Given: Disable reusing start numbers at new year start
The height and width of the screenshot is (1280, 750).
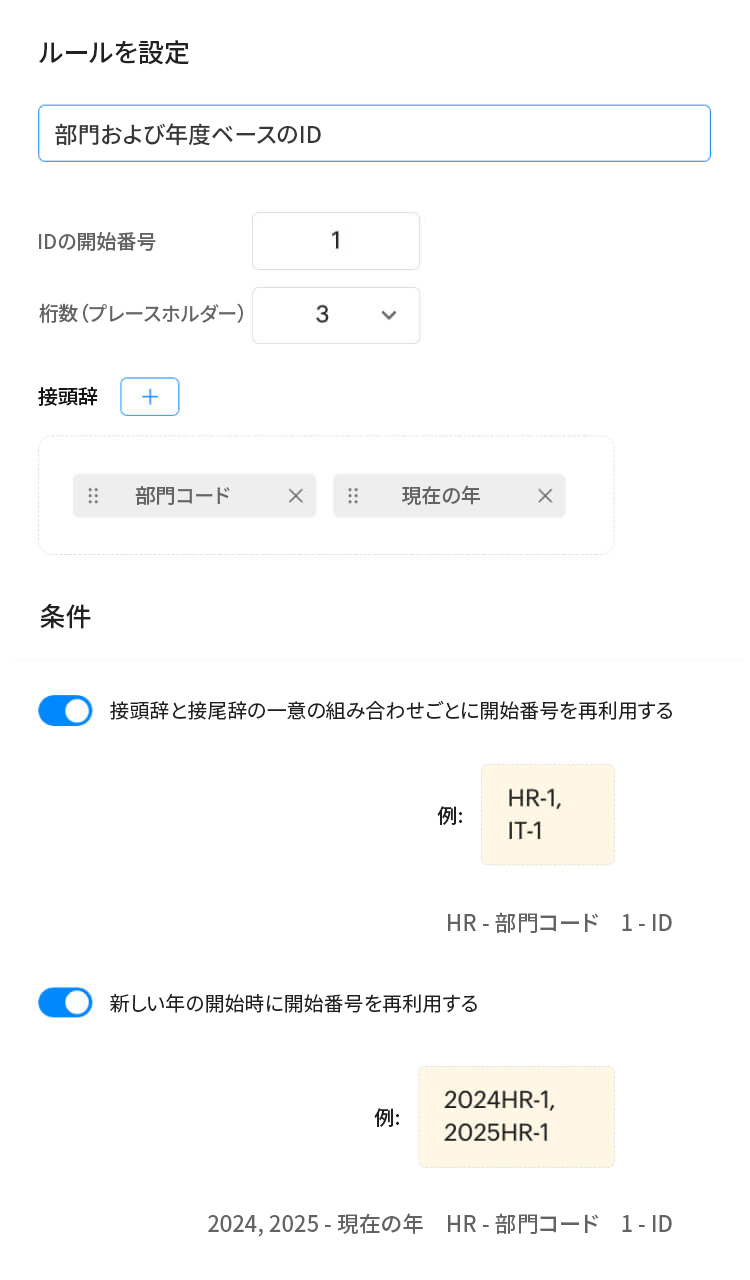Looking at the screenshot, I should 65,1001.
